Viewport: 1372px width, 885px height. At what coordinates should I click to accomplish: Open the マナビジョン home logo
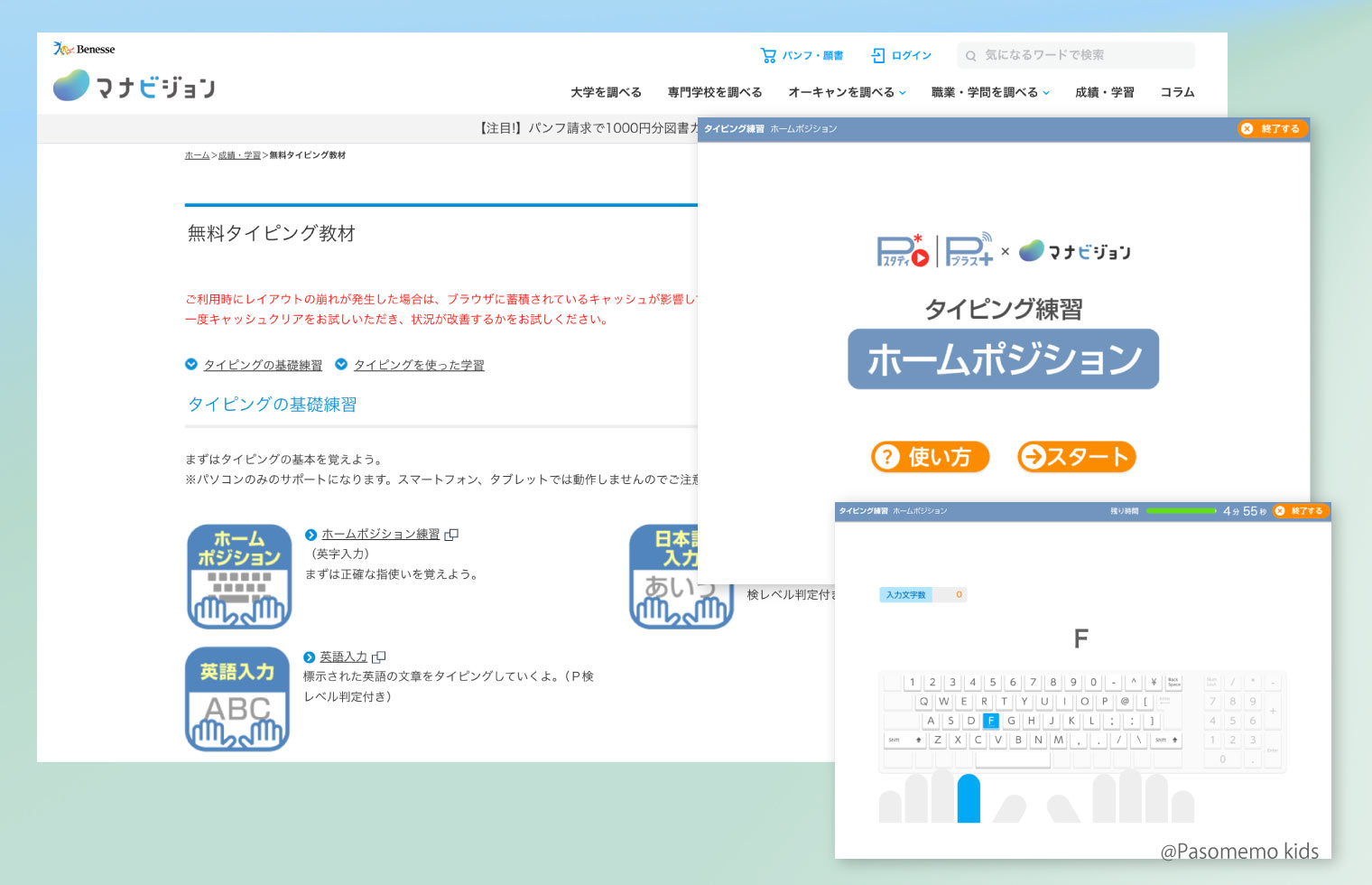[134, 86]
